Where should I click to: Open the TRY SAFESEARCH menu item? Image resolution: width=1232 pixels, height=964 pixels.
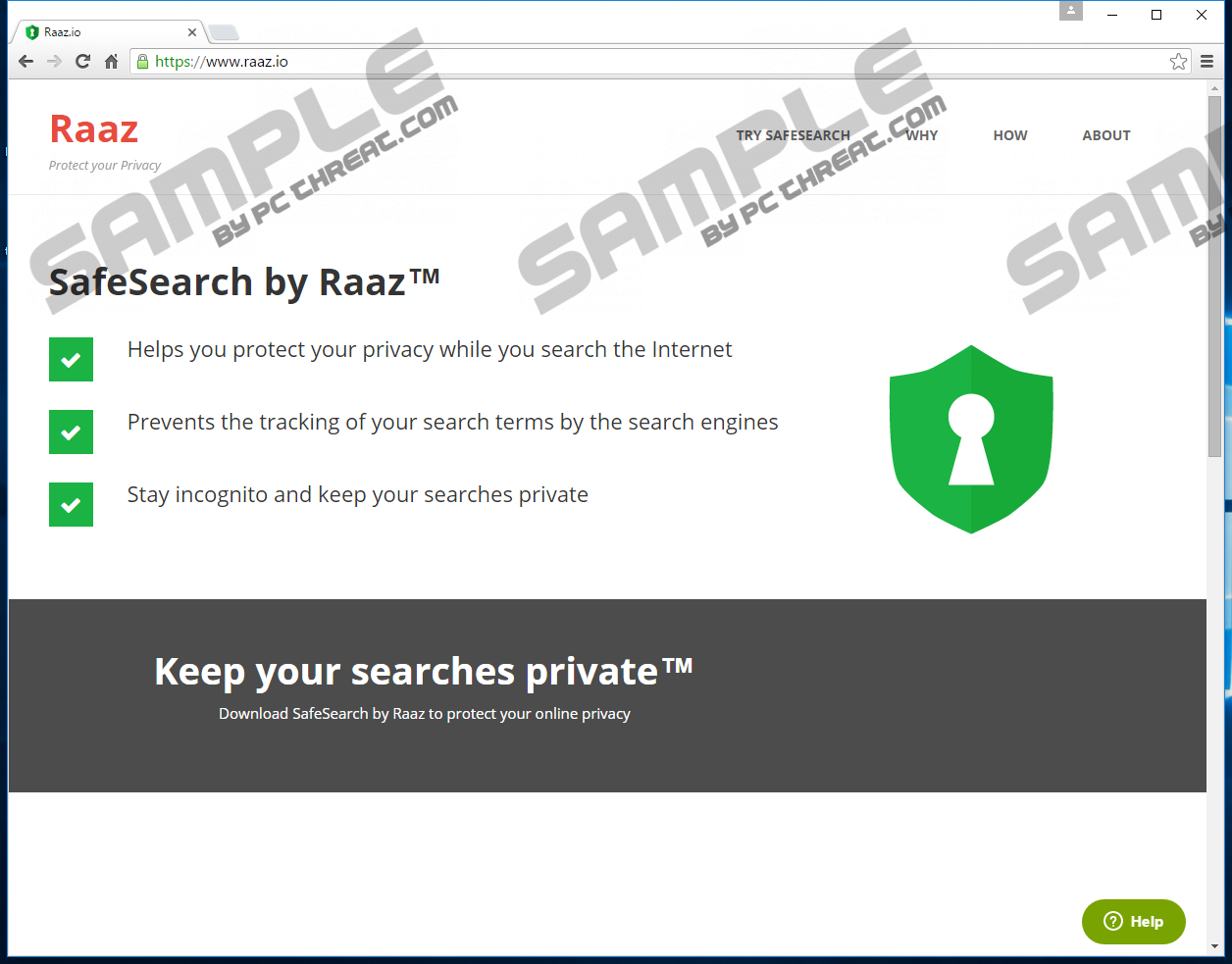(793, 135)
